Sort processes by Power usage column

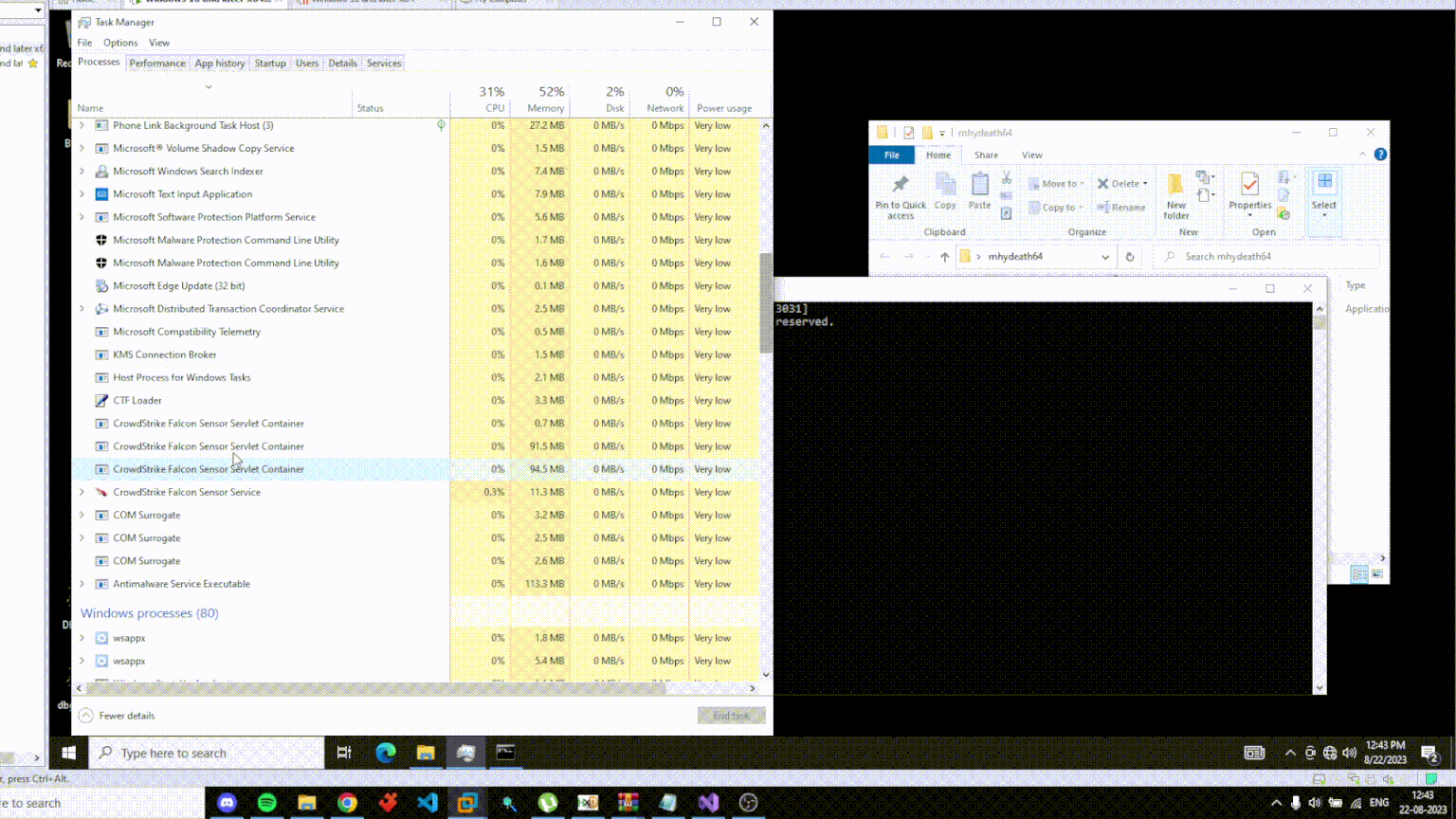pos(724,99)
